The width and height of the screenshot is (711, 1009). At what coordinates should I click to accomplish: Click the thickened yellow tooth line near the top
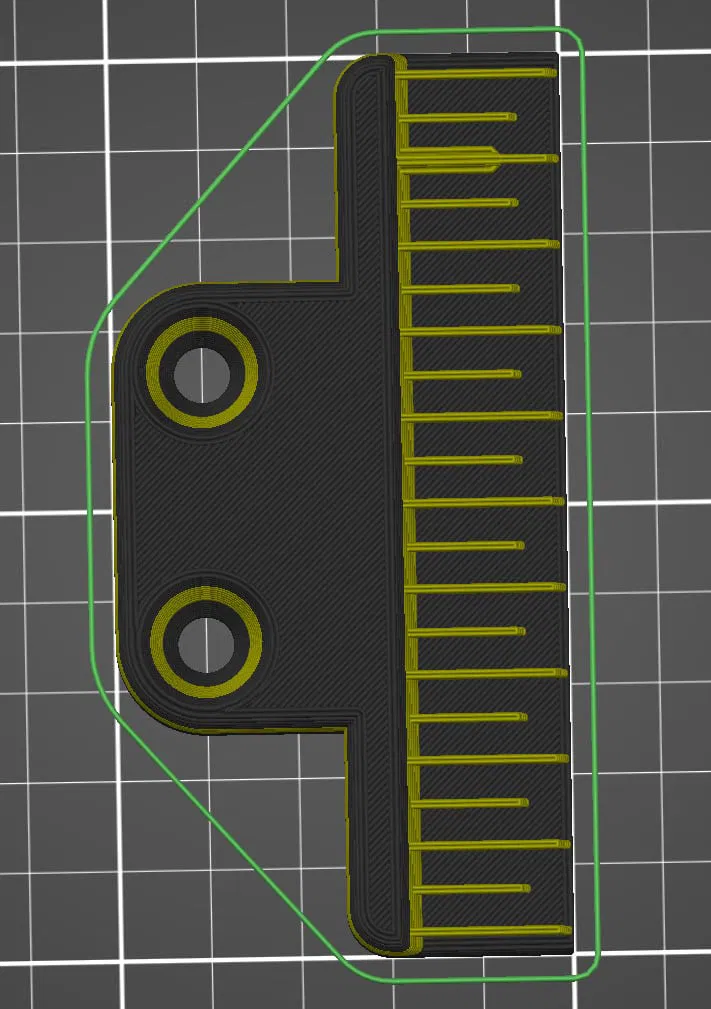(x=477, y=159)
